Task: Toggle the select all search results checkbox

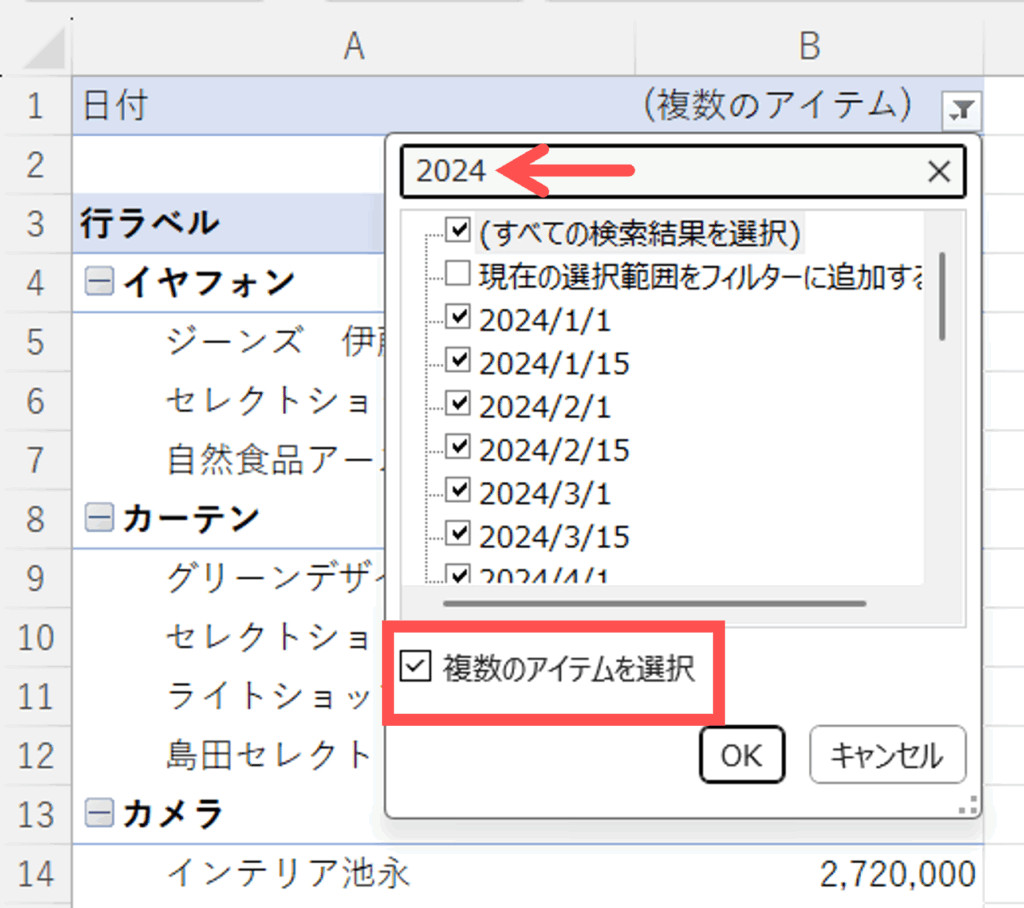Action: pos(458,231)
